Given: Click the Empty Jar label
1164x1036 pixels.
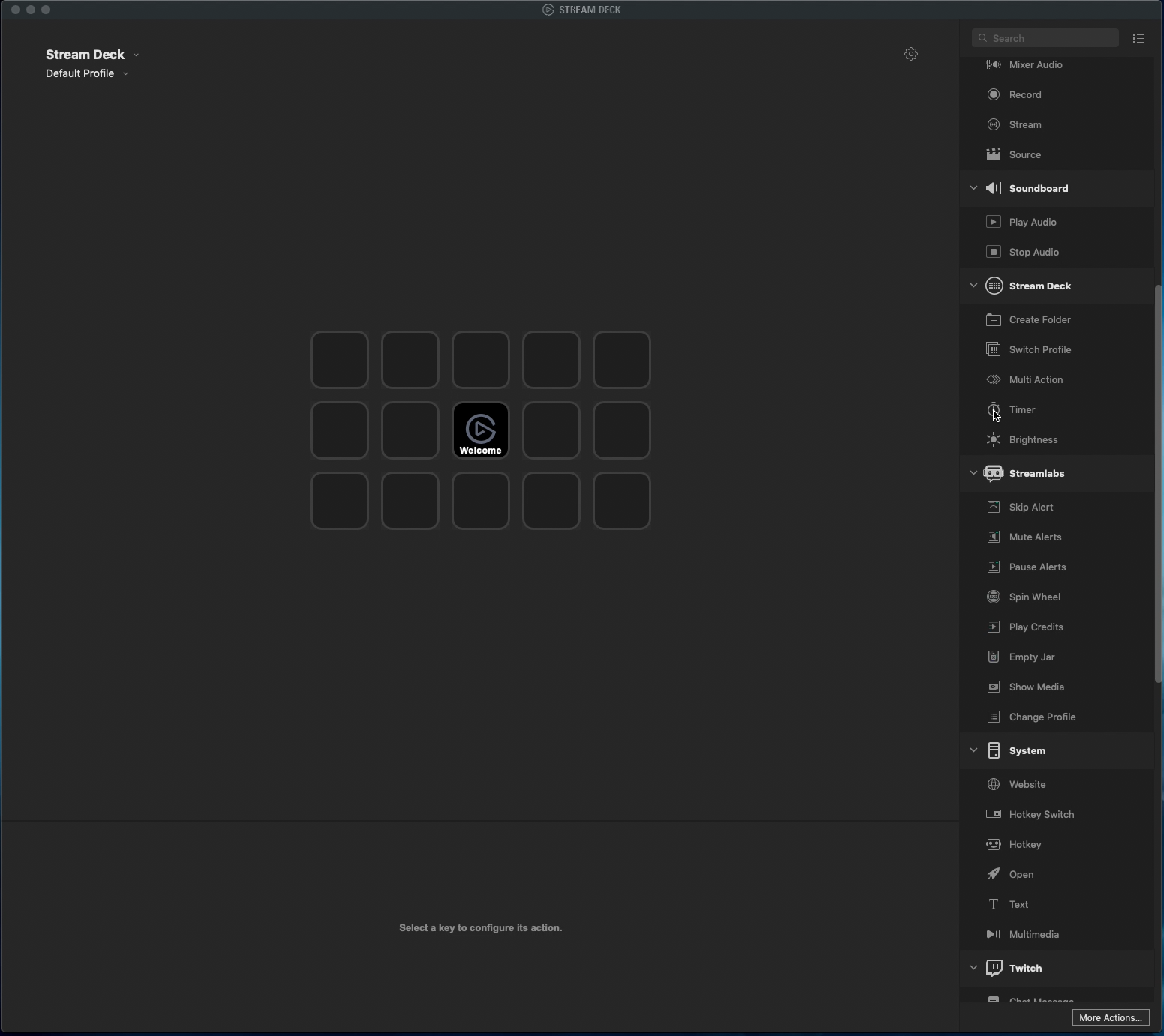Looking at the screenshot, I should click(1032, 657).
